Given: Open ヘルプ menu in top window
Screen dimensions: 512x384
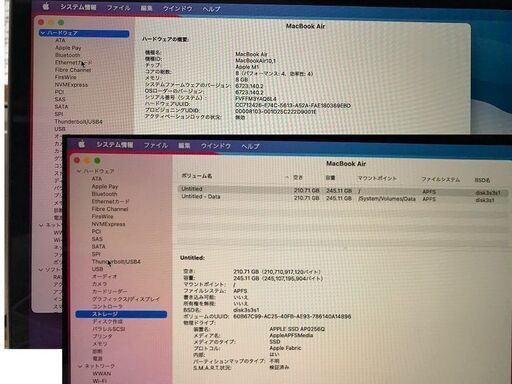Looking at the screenshot, I should (212, 9).
